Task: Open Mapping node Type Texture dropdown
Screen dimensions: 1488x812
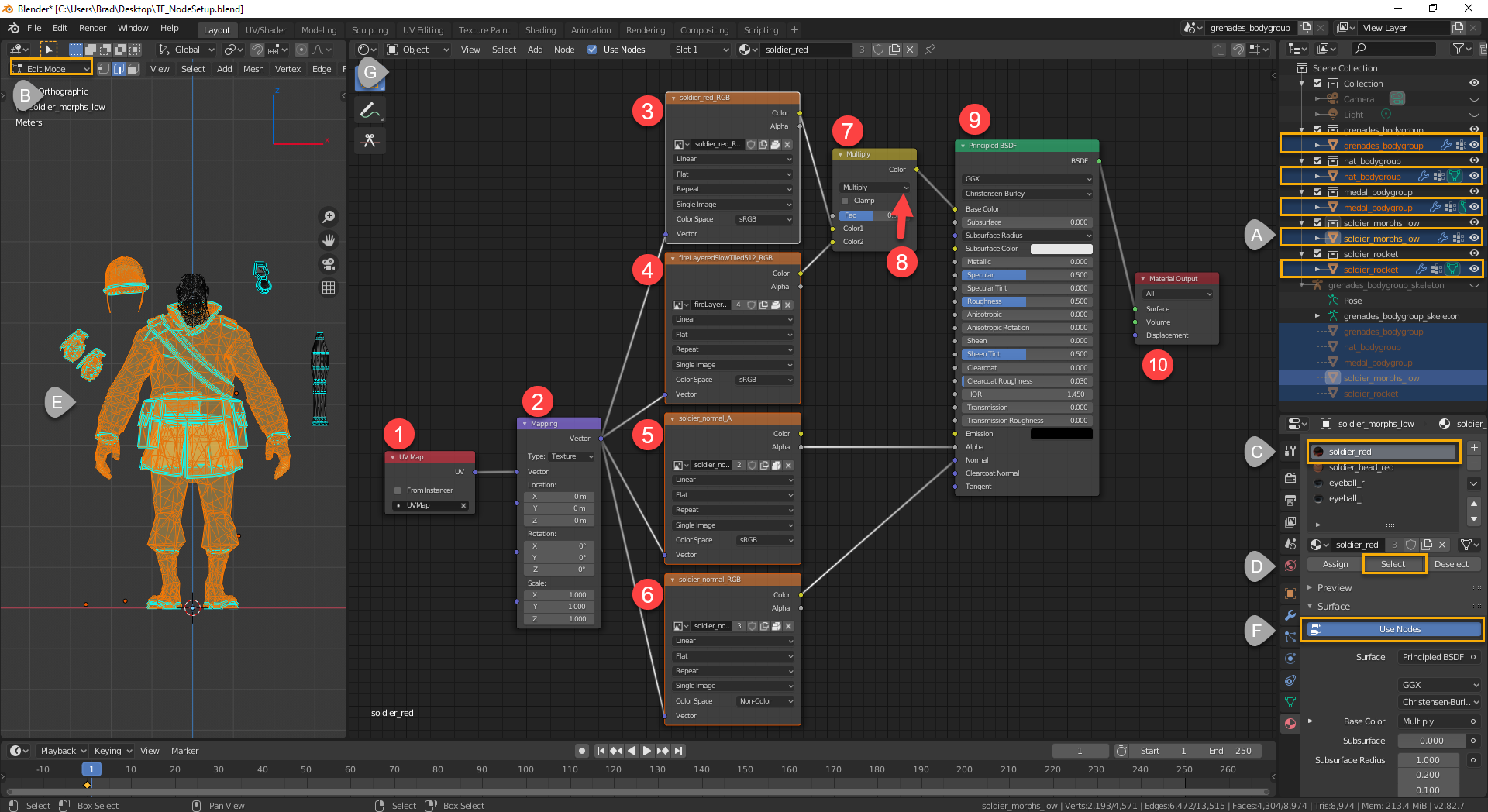Action: click(x=572, y=456)
